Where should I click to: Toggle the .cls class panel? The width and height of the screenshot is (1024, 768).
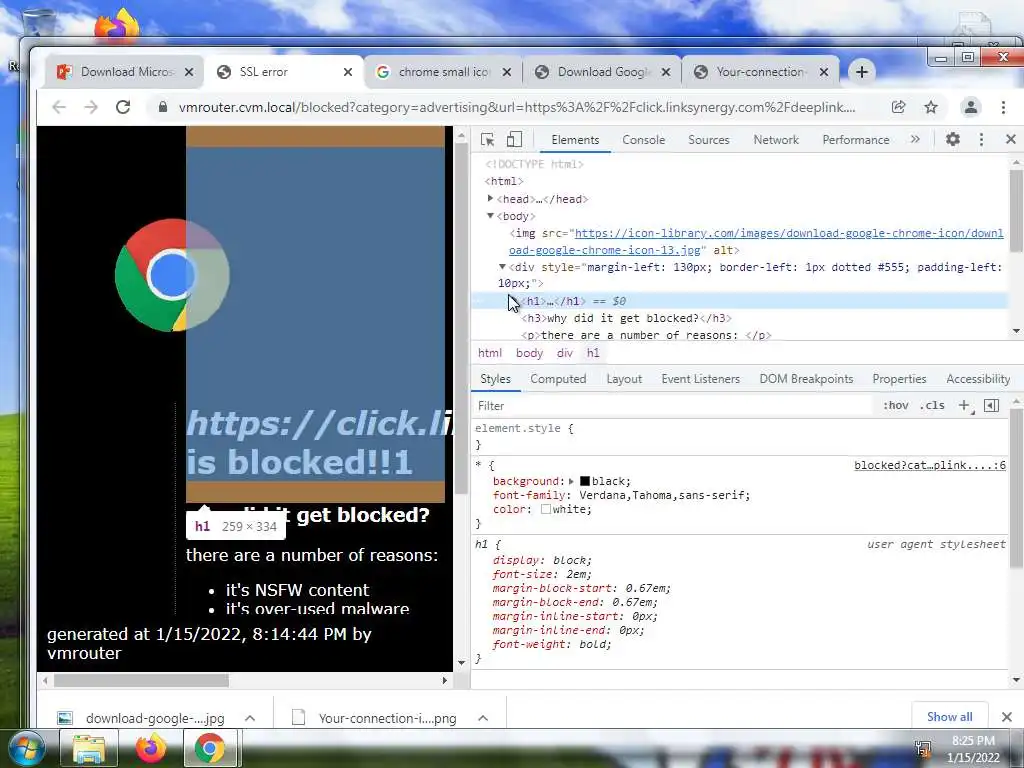(x=932, y=406)
